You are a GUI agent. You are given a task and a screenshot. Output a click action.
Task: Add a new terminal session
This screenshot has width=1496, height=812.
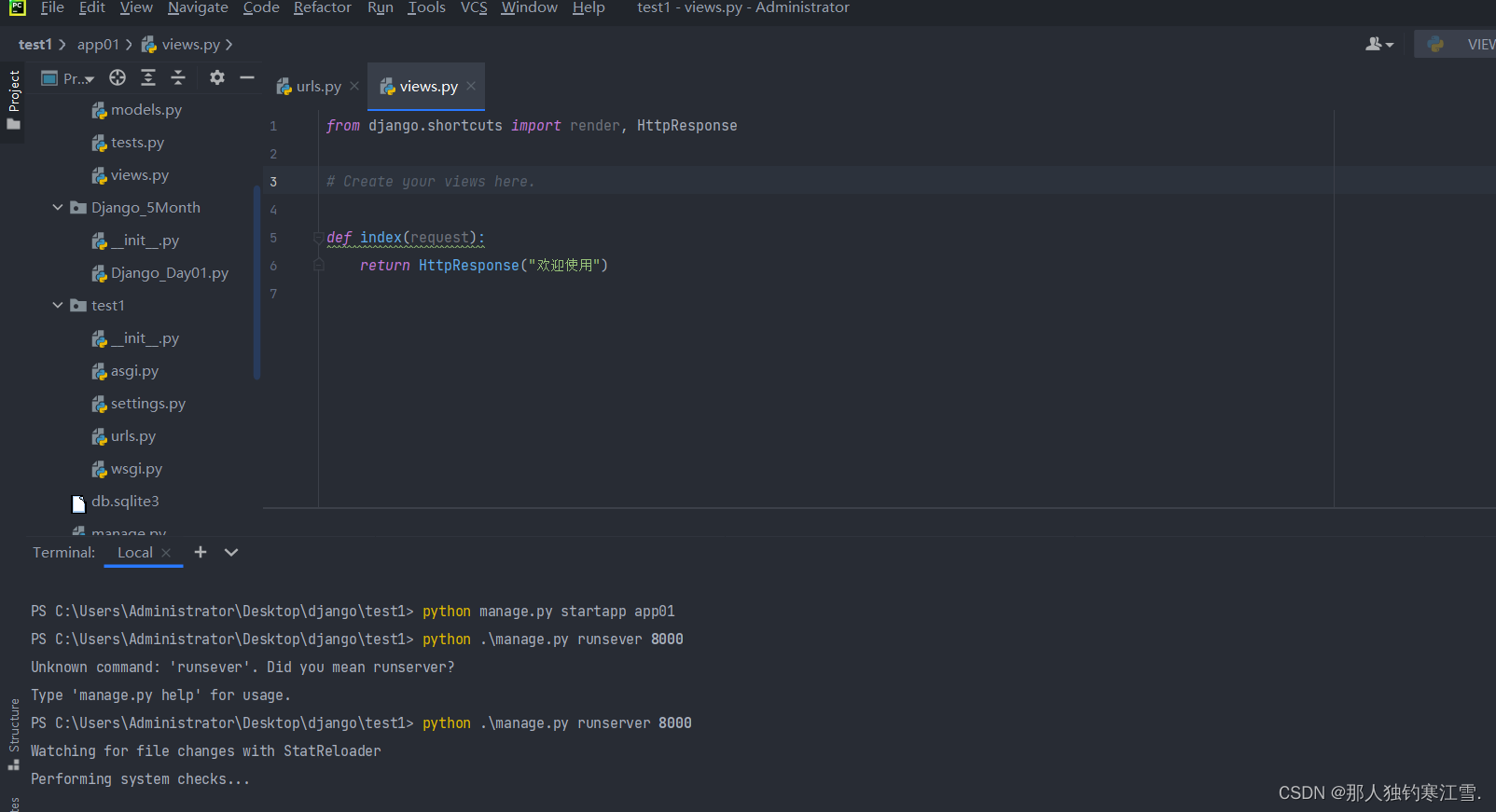[x=201, y=552]
